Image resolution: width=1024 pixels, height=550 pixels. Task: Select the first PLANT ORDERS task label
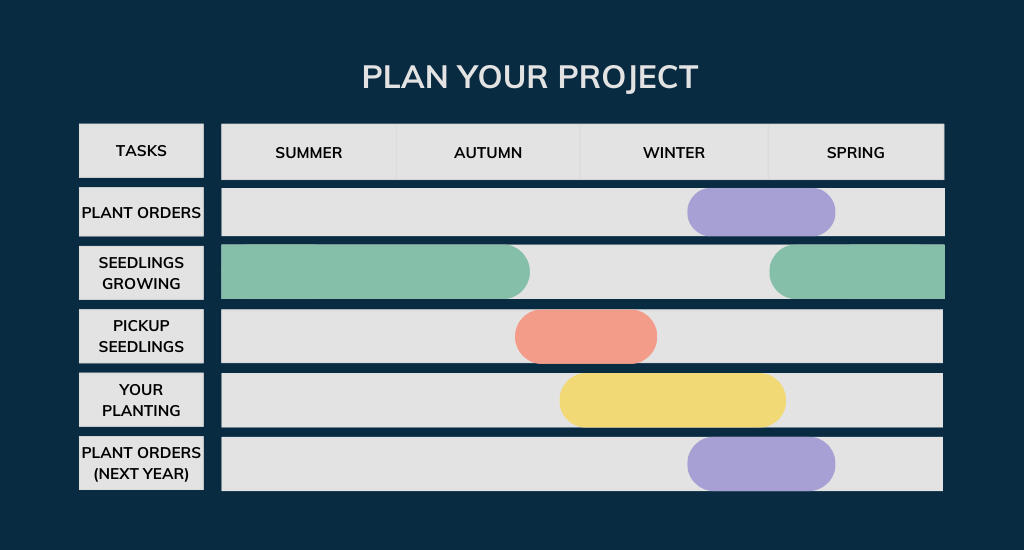click(x=141, y=212)
